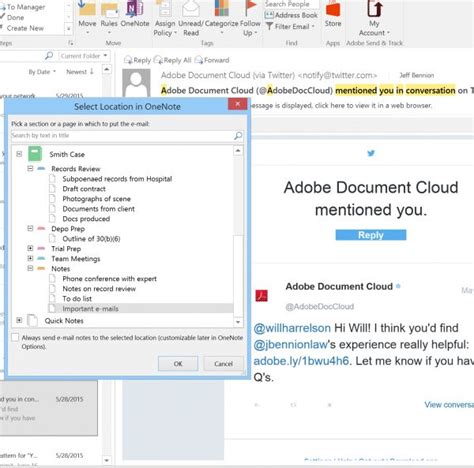Click the dialog search magnifier icon
The width and height of the screenshot is (474, 468).
coord(238,135)
